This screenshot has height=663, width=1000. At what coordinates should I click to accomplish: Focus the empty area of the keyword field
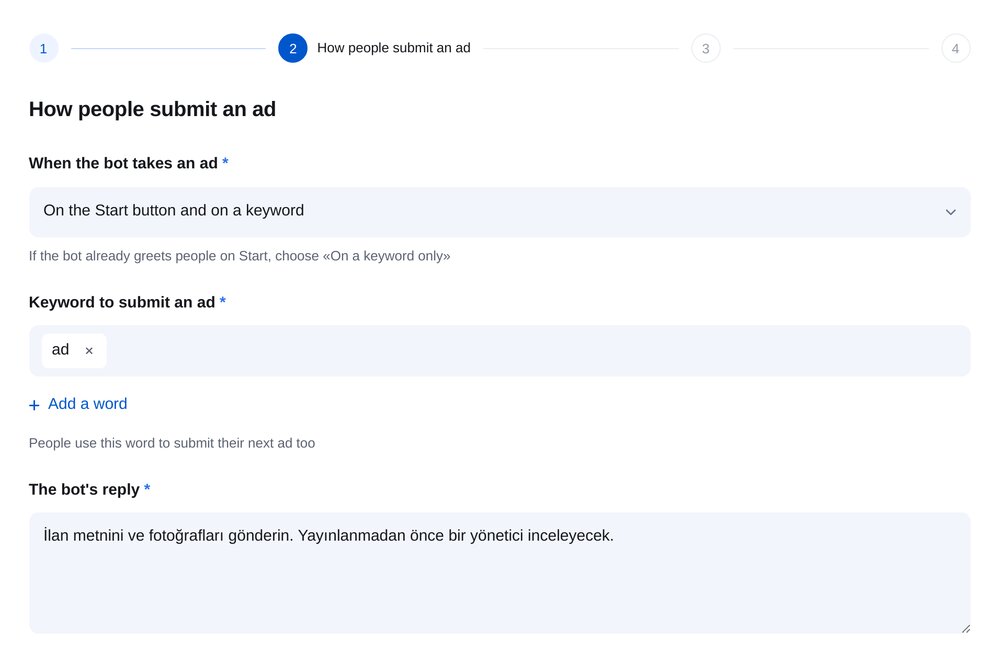tap(536, 351)
